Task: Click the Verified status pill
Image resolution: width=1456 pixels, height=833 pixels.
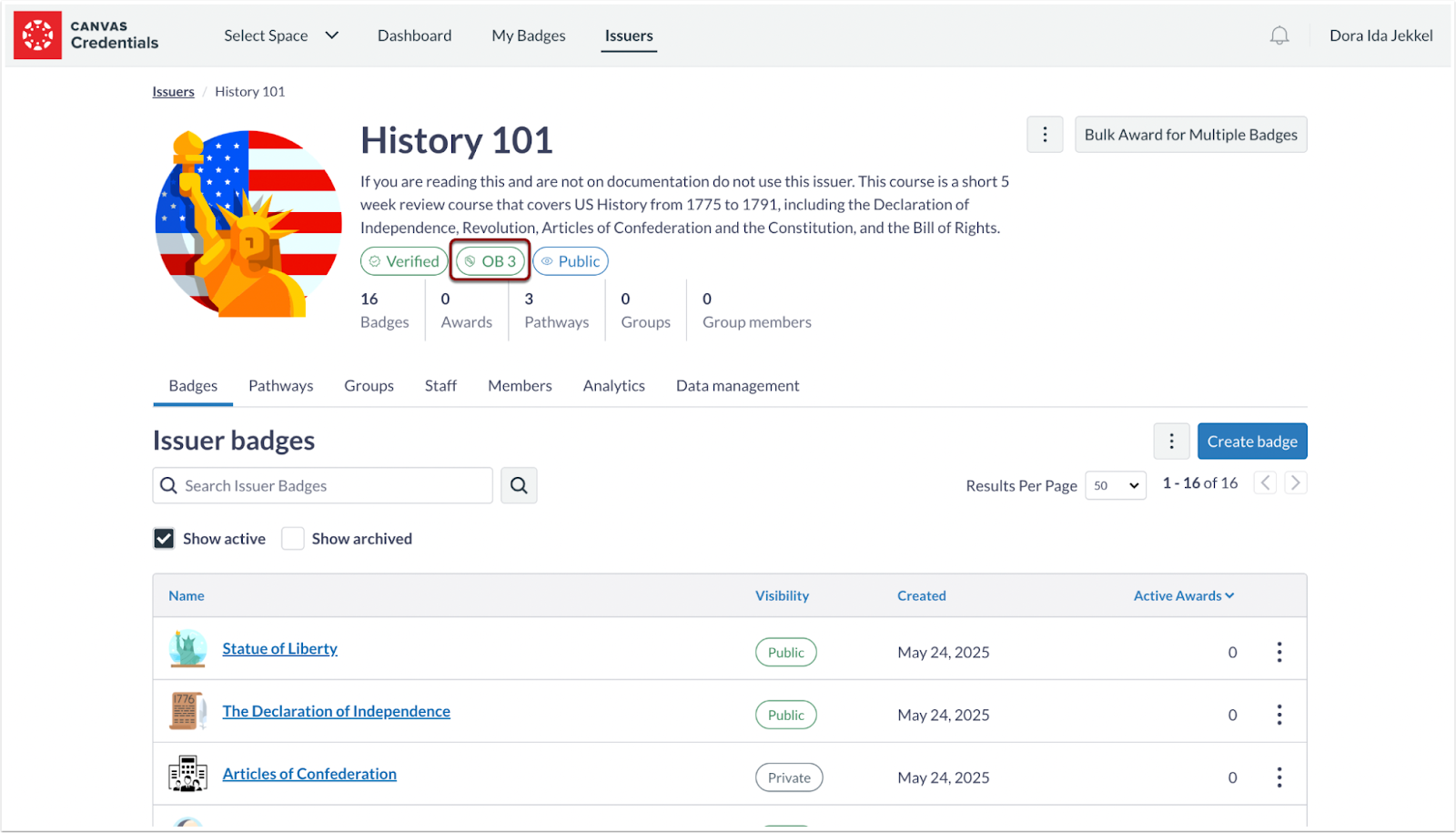Action: tap(404, 261)
